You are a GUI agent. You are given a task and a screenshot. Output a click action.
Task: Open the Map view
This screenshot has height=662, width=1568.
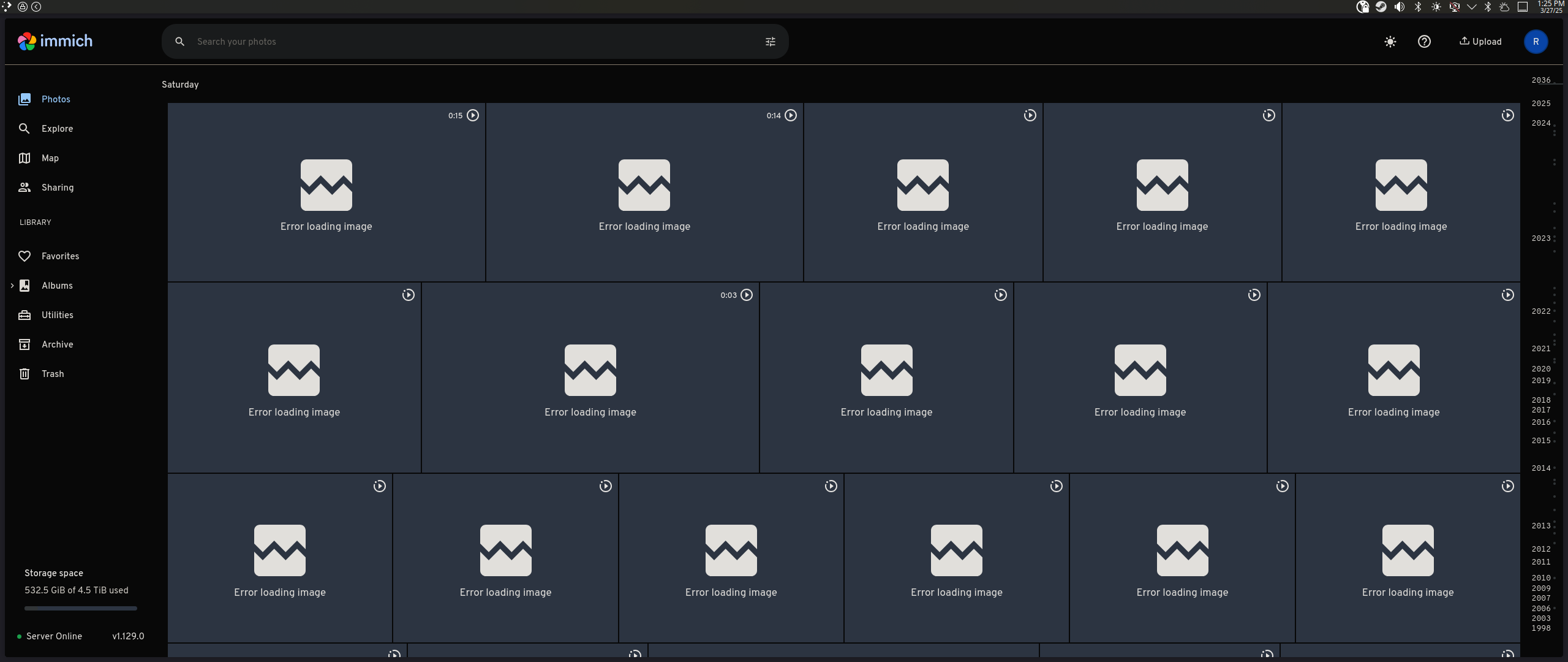[x=50, y=158]
